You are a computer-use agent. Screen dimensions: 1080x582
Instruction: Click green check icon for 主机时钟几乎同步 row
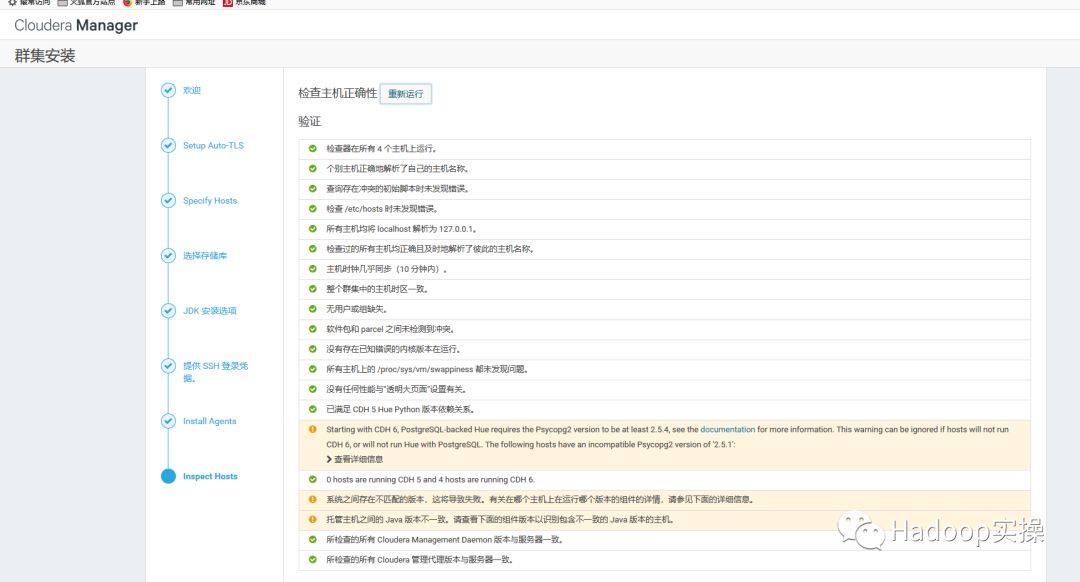(313, 269)
